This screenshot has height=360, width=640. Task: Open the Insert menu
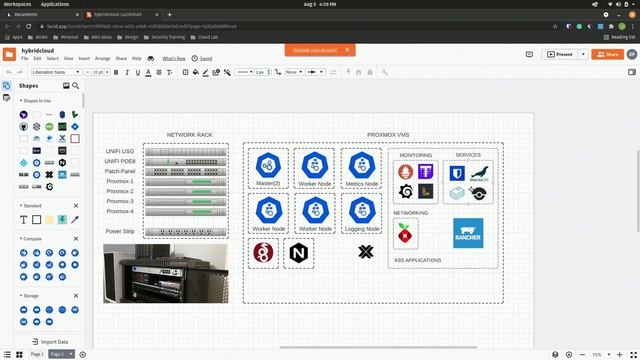pyautogui.click(x=84, y=58)
